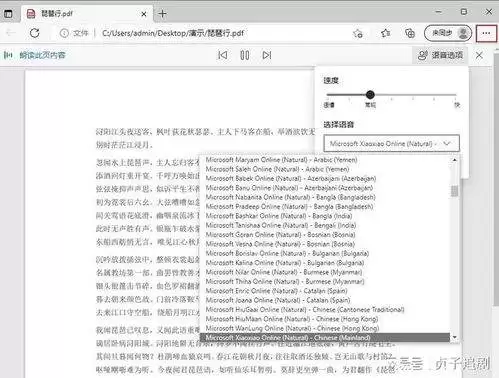This screenshot has height=378, width=499.
Task: Open a new browser tab
Action: point(162,14)
